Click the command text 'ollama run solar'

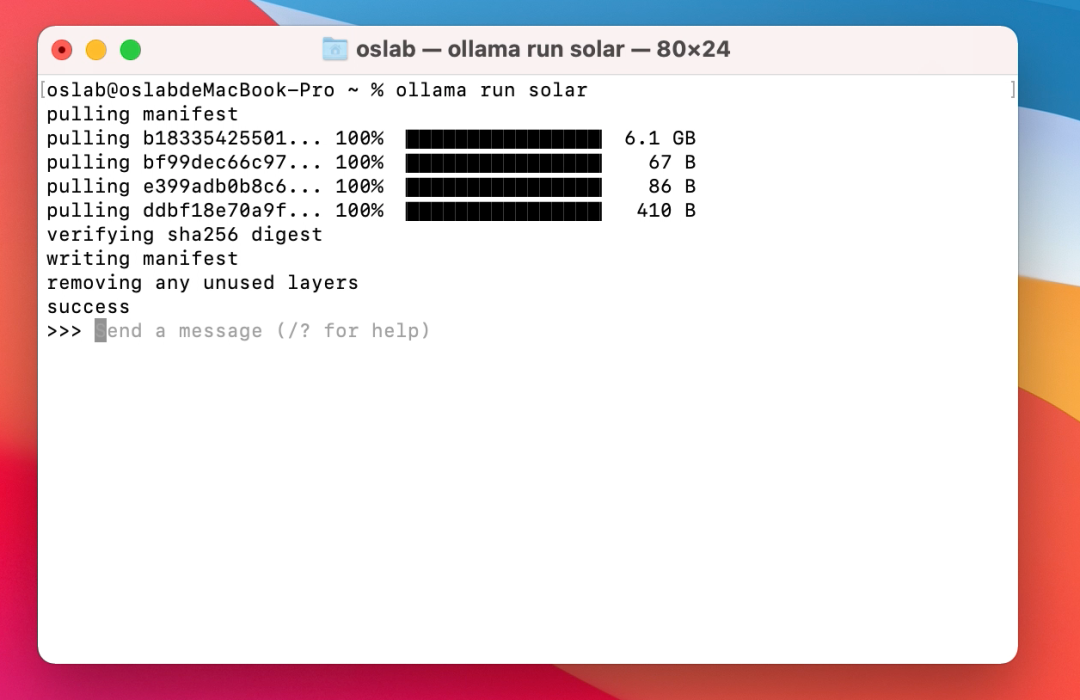click(491, 90)
